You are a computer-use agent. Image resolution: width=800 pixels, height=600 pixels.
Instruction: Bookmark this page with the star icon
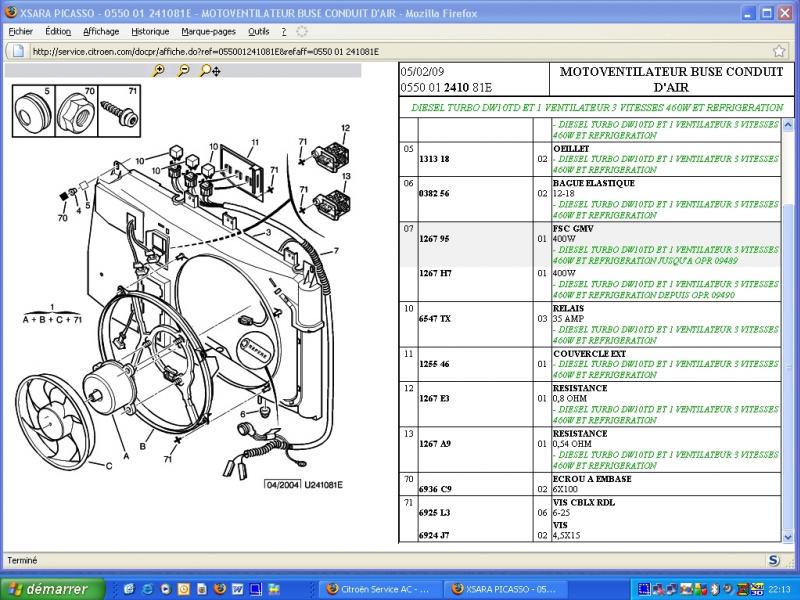click(x=779, y=51)
